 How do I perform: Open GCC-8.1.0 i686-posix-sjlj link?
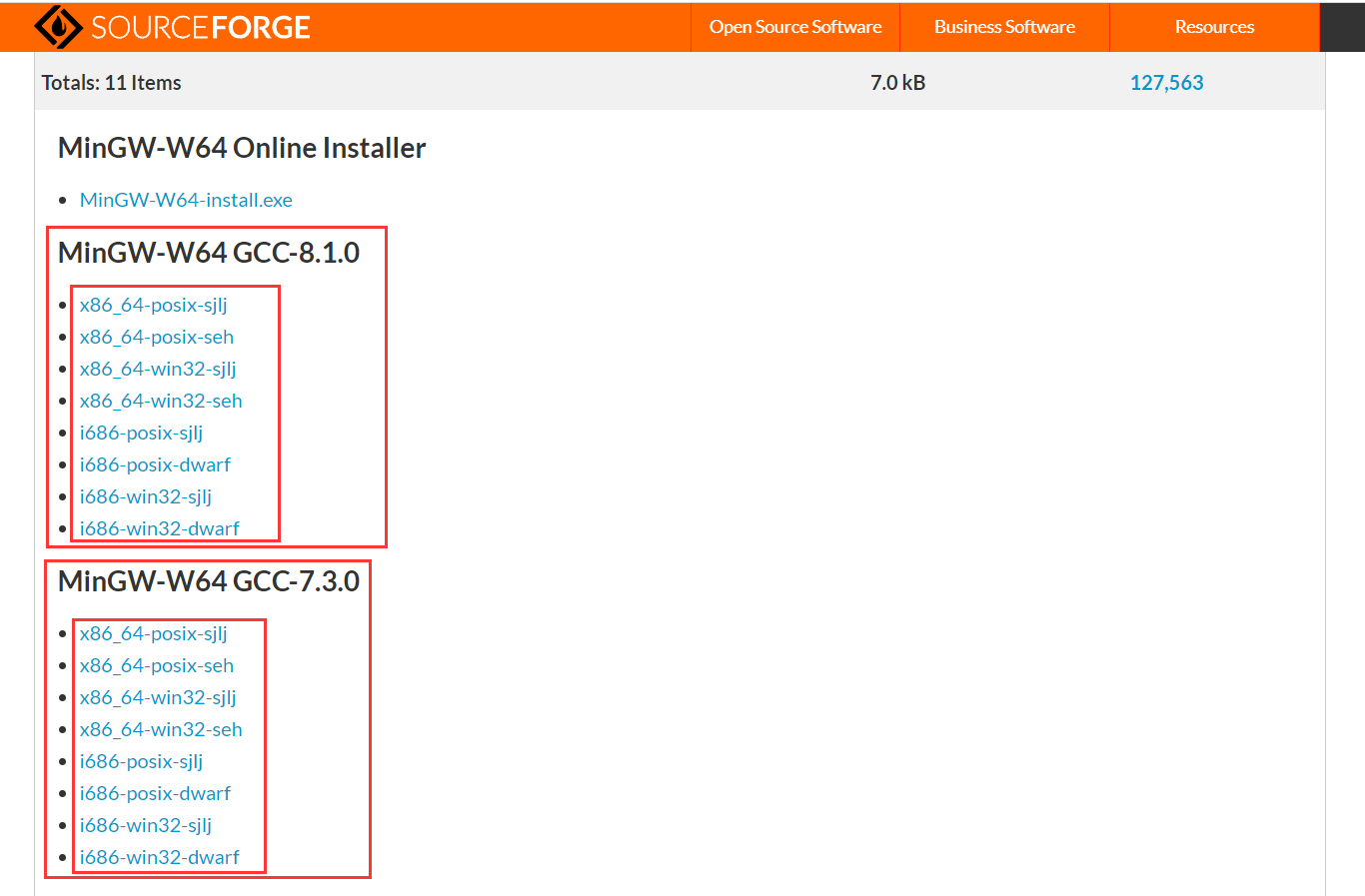141,433
